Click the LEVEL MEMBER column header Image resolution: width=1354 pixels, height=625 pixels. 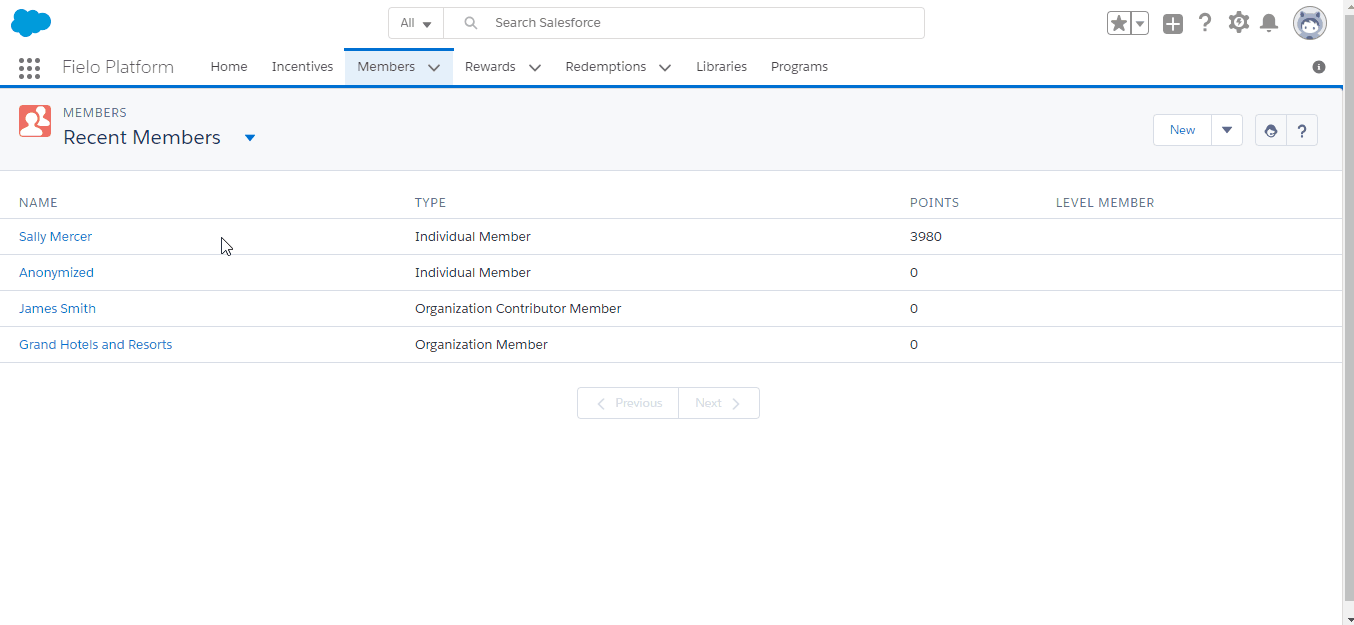coord(1105,203)
